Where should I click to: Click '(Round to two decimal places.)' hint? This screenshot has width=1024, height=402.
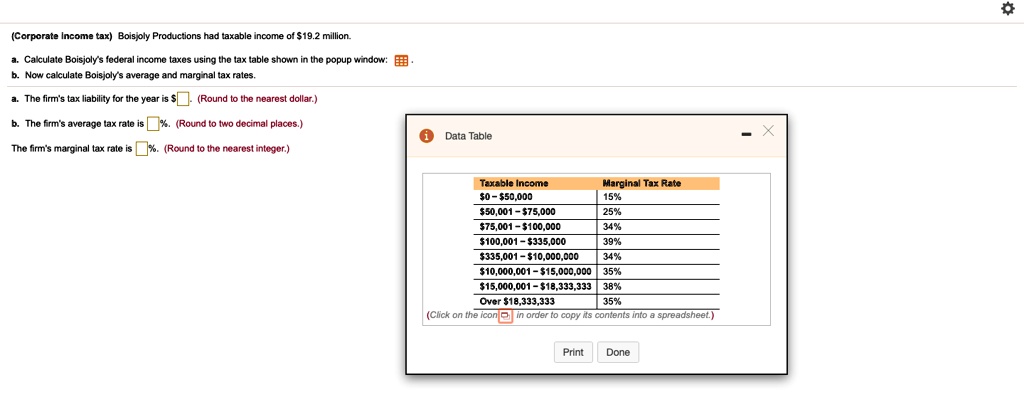[239, 123]
